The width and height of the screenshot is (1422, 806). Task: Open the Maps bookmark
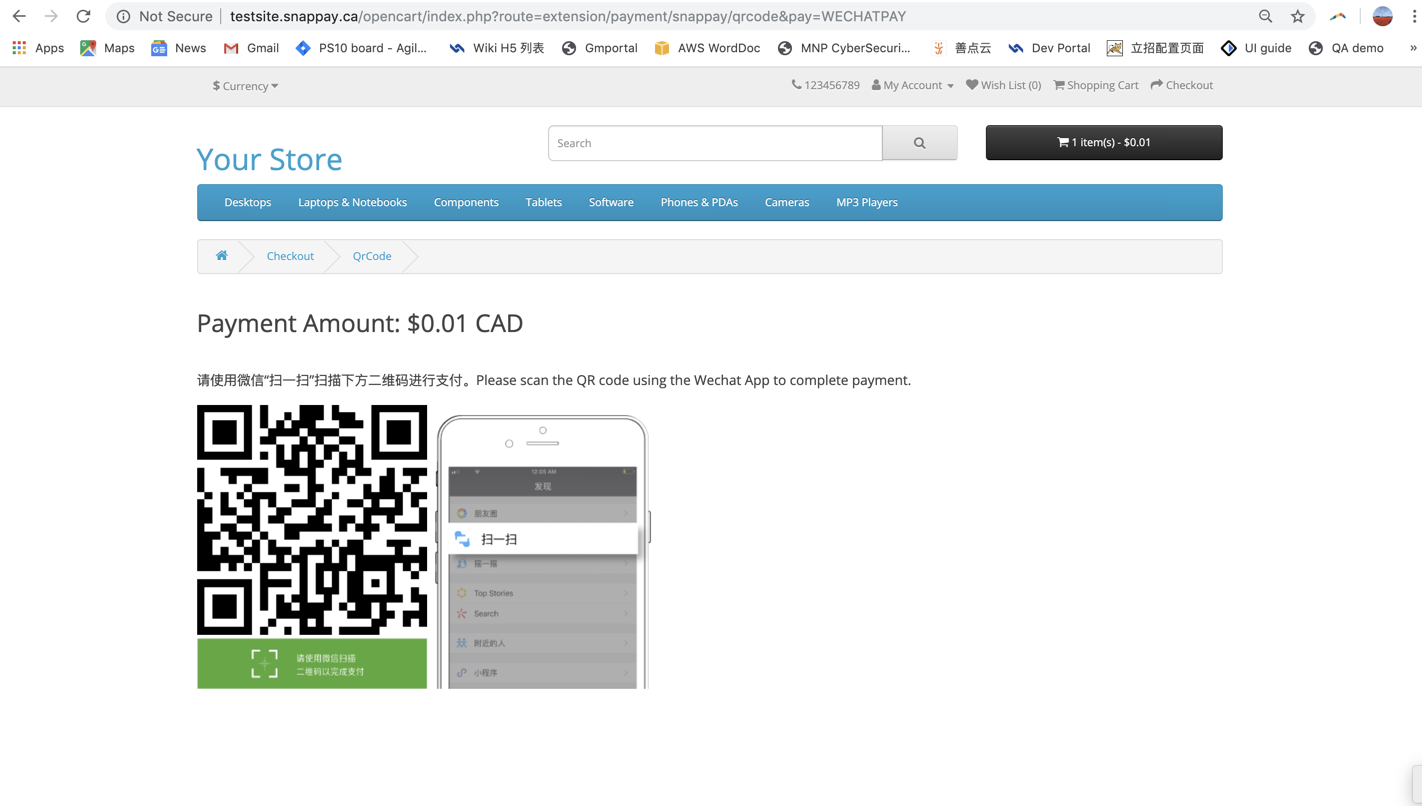[x=107, y=48]
